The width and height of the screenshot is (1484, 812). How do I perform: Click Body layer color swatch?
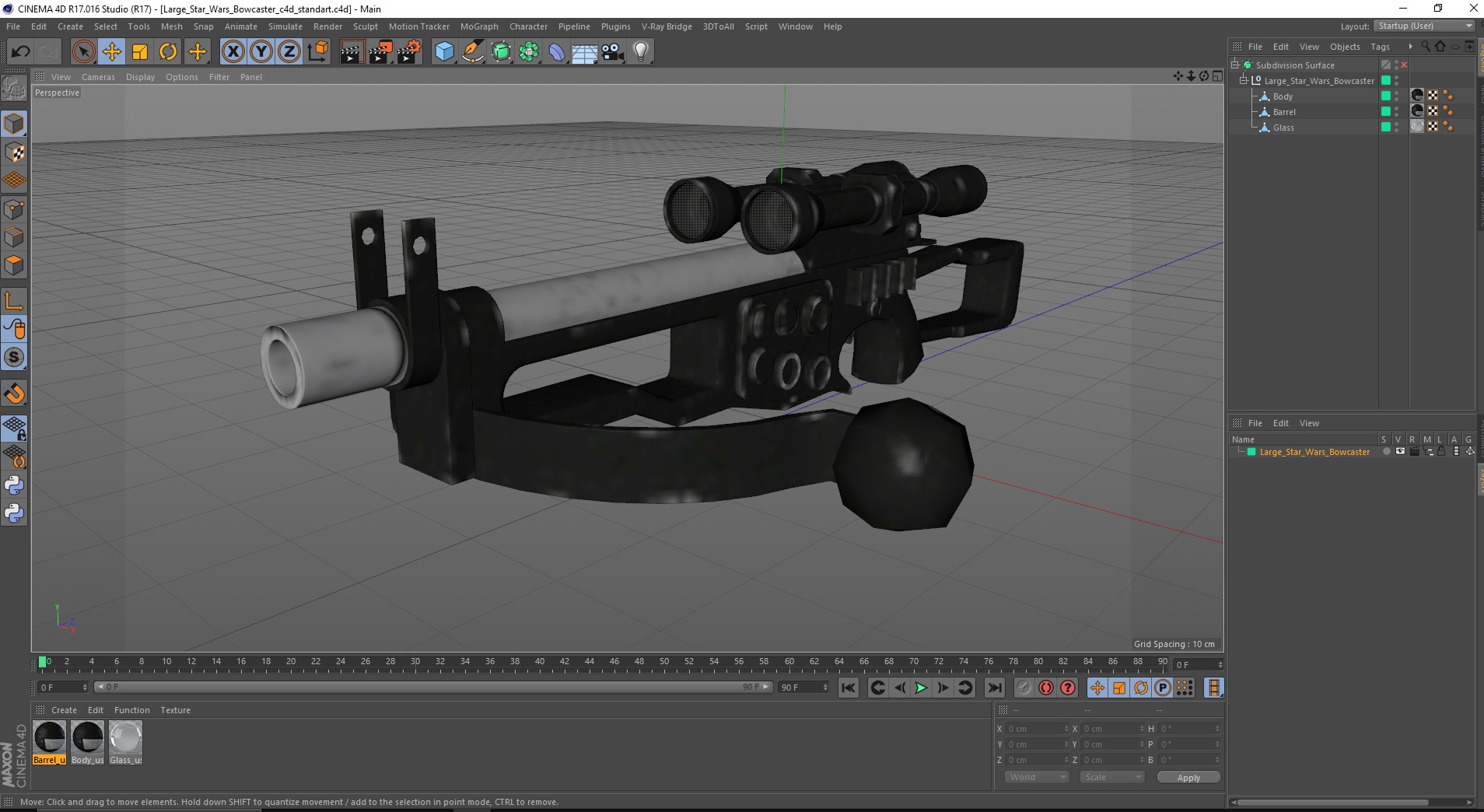pos(1385,96)
